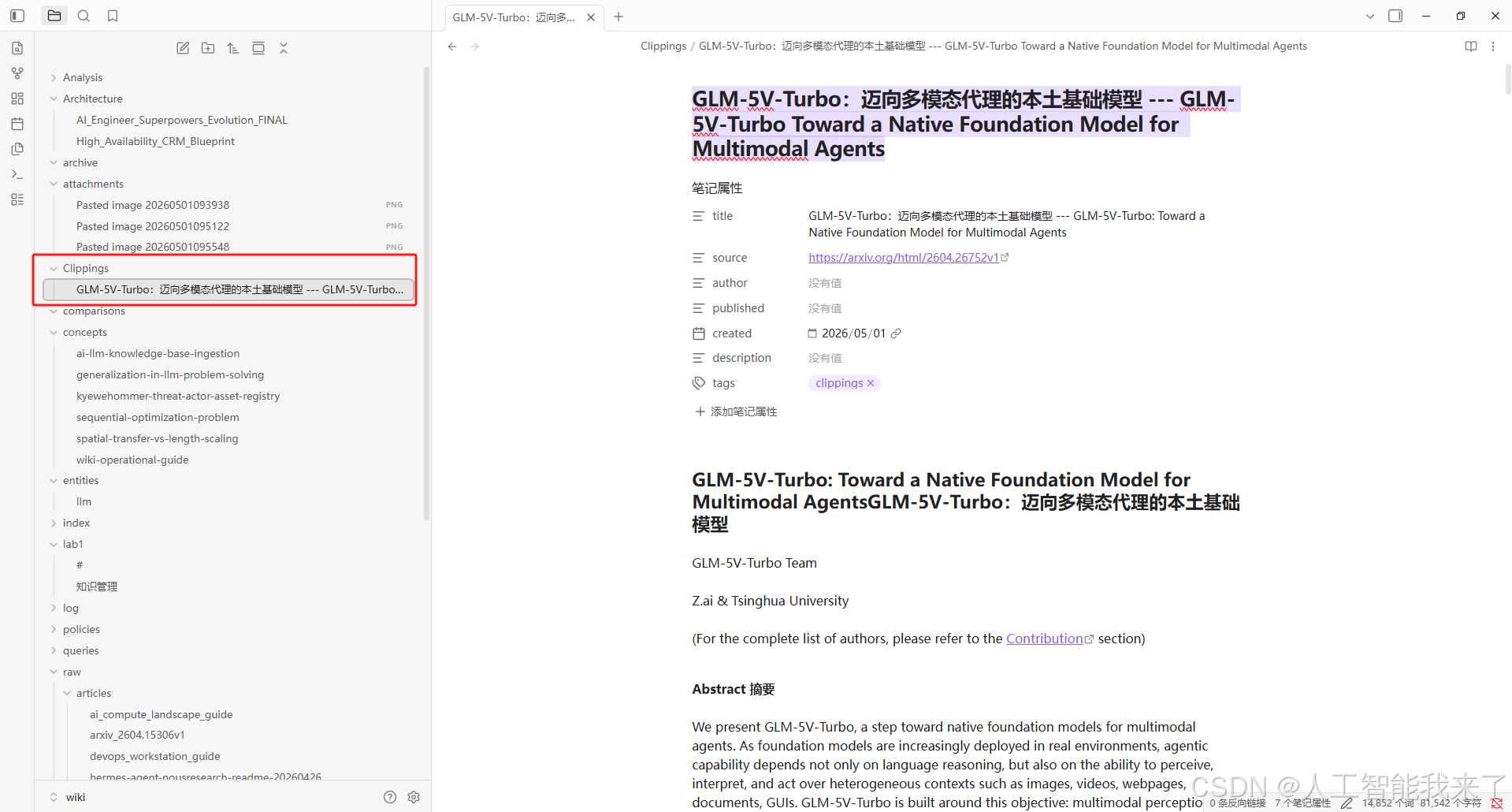Image resolution: width=1512 pixels, height=812 pixels.
Task: Open the search pane icon
Action: pos(84,16)
